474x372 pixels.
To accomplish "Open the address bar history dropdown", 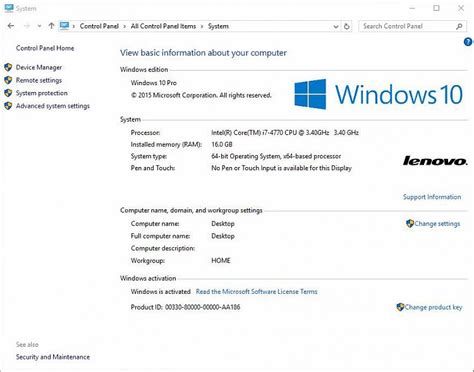I will 336,26.
